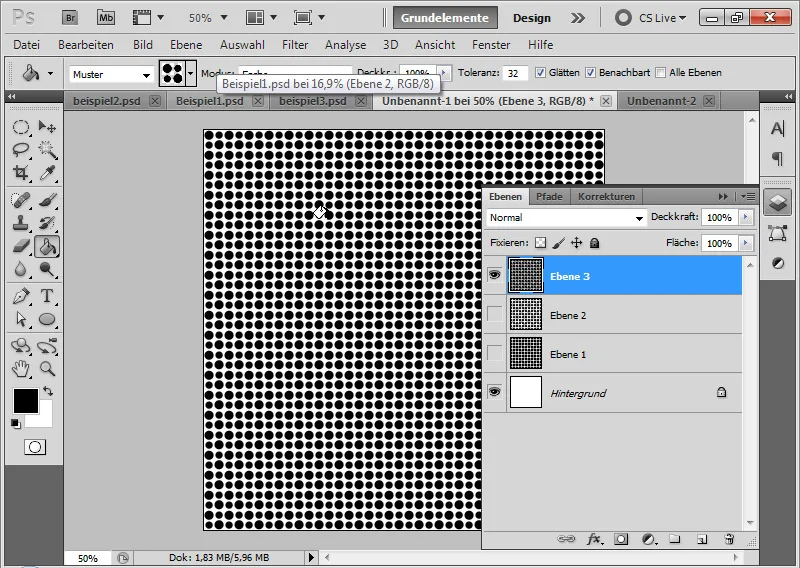Open the pattern picker arrow
Image resolution: width=800 pixels, height=568 pixels.
tap(191, 73)
